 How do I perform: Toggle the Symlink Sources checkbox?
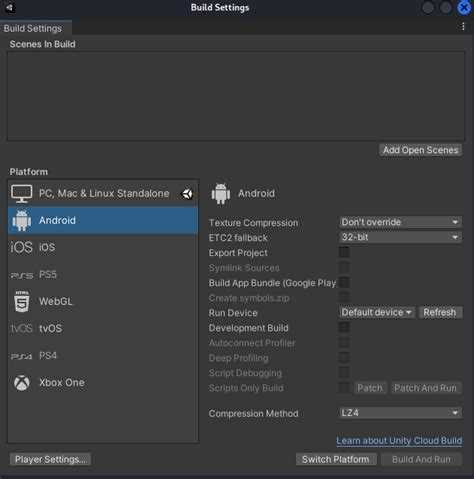click(x=344, y=267)
